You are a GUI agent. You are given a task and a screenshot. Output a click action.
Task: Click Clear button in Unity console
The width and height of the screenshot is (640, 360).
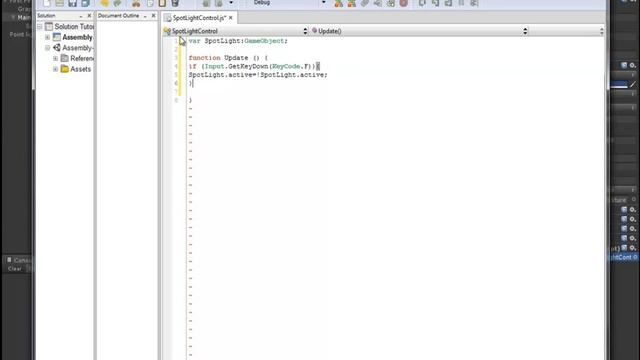pos(14,269)
